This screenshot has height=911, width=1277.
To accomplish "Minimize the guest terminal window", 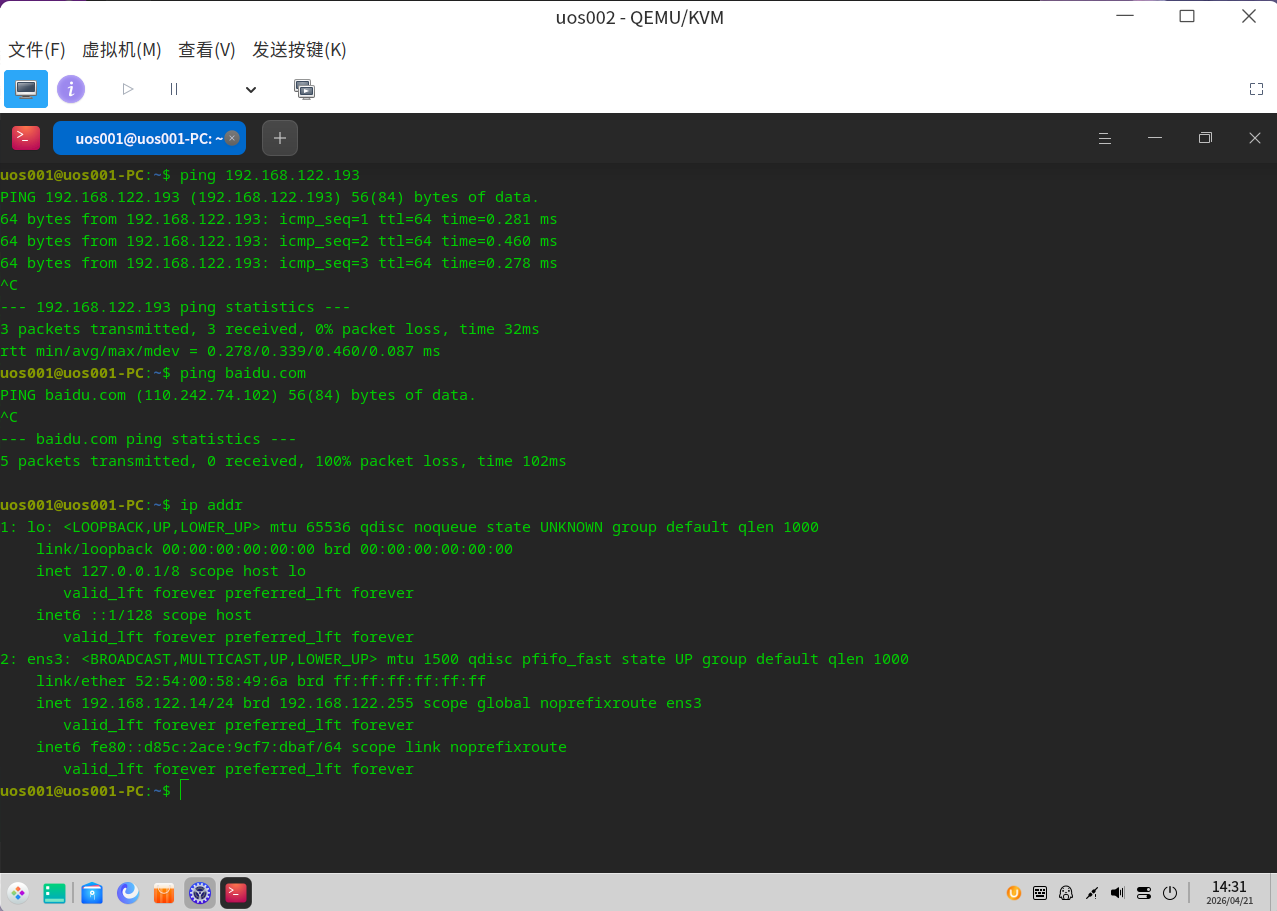I will pyautogui.click(x=1155, y=138).
